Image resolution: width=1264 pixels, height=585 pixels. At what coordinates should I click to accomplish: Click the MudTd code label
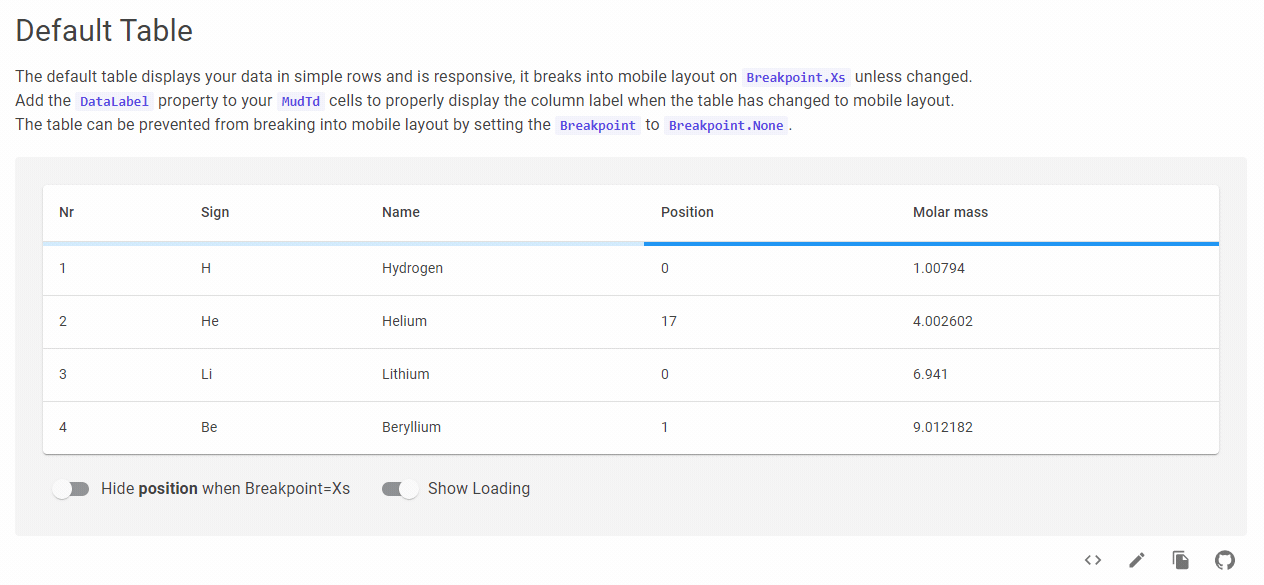(301, 101)
